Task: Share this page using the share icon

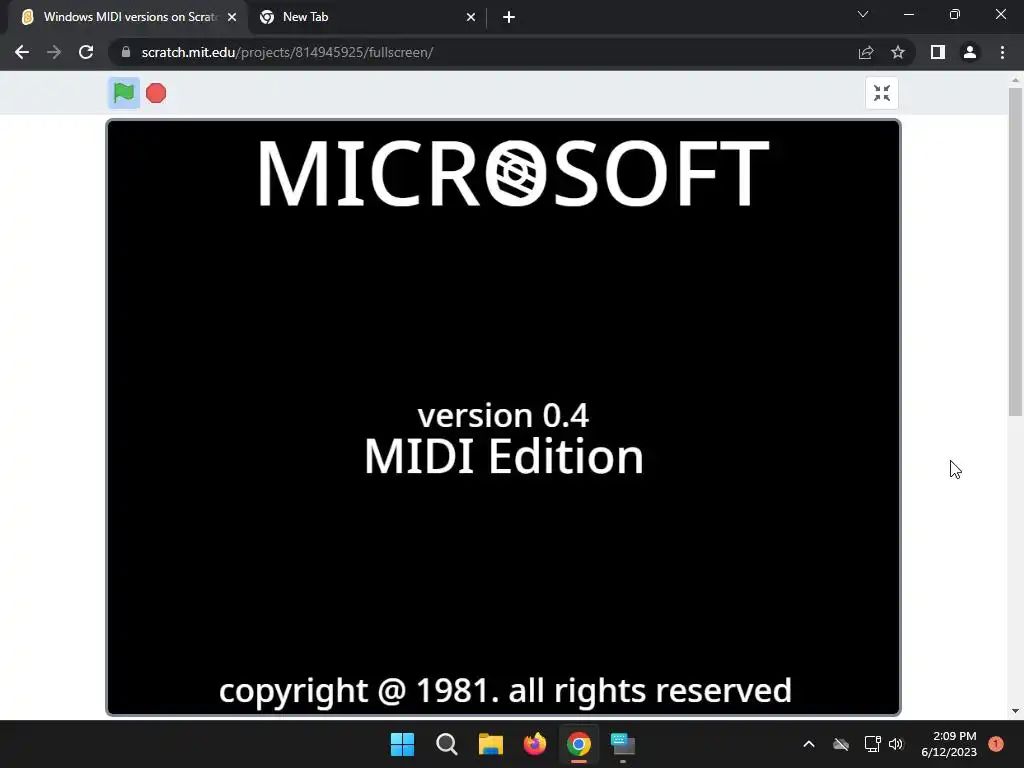Action: pyautogui.click(x=866, y=52)
